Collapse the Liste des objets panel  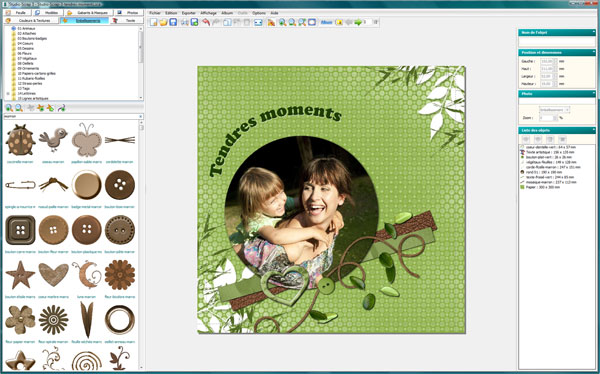coord(594,130)
